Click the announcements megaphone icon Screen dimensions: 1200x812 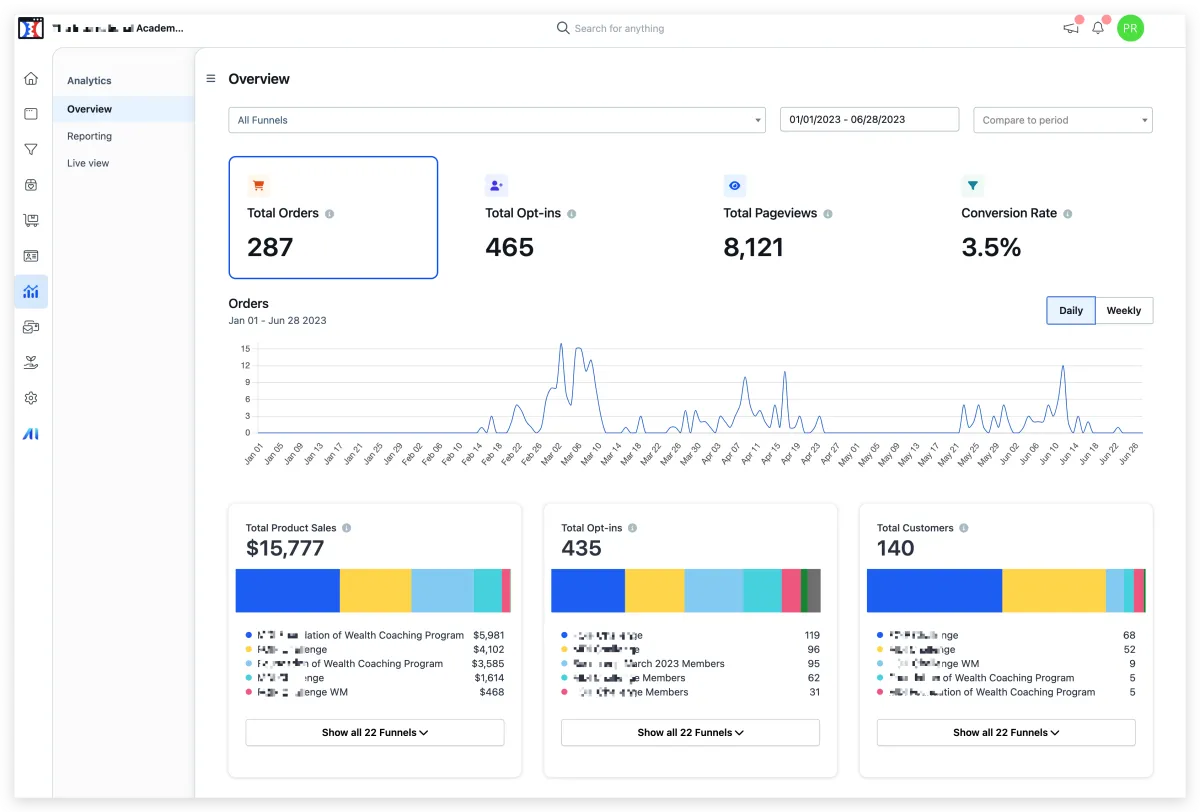coord(1070,28)
